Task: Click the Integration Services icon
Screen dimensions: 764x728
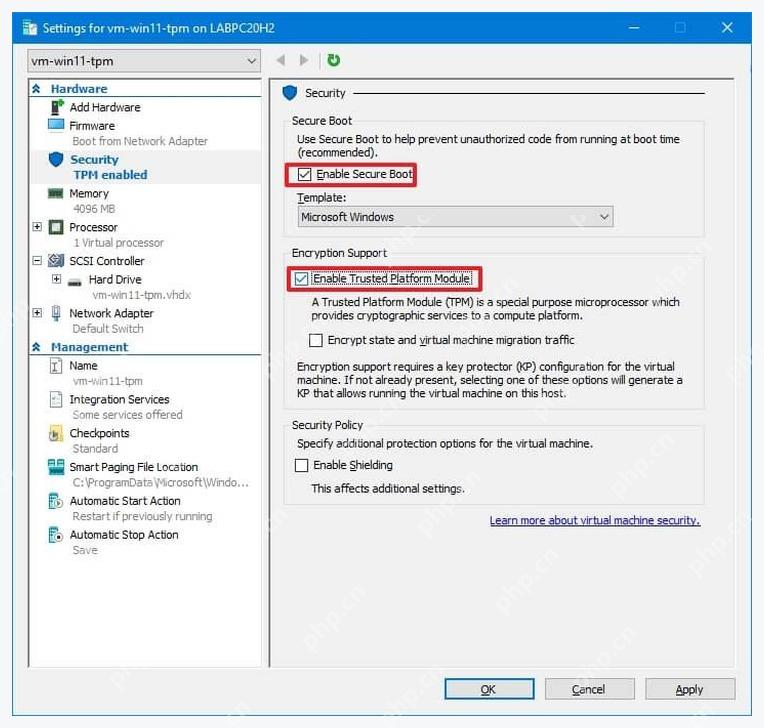Action: pos(56,399)
